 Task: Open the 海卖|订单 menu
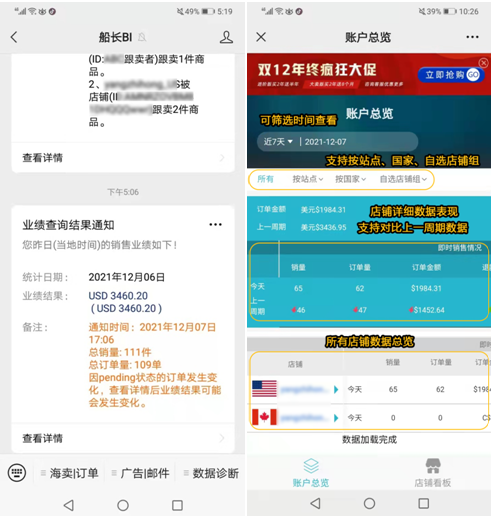(x=70, y=473)
